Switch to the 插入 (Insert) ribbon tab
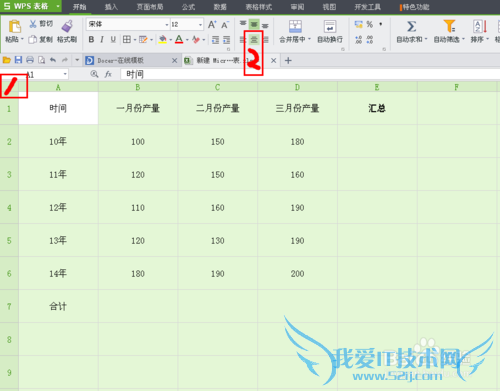The width and height of the screenshot is (500, 391). pyautogui.click(x=111, y=7)
